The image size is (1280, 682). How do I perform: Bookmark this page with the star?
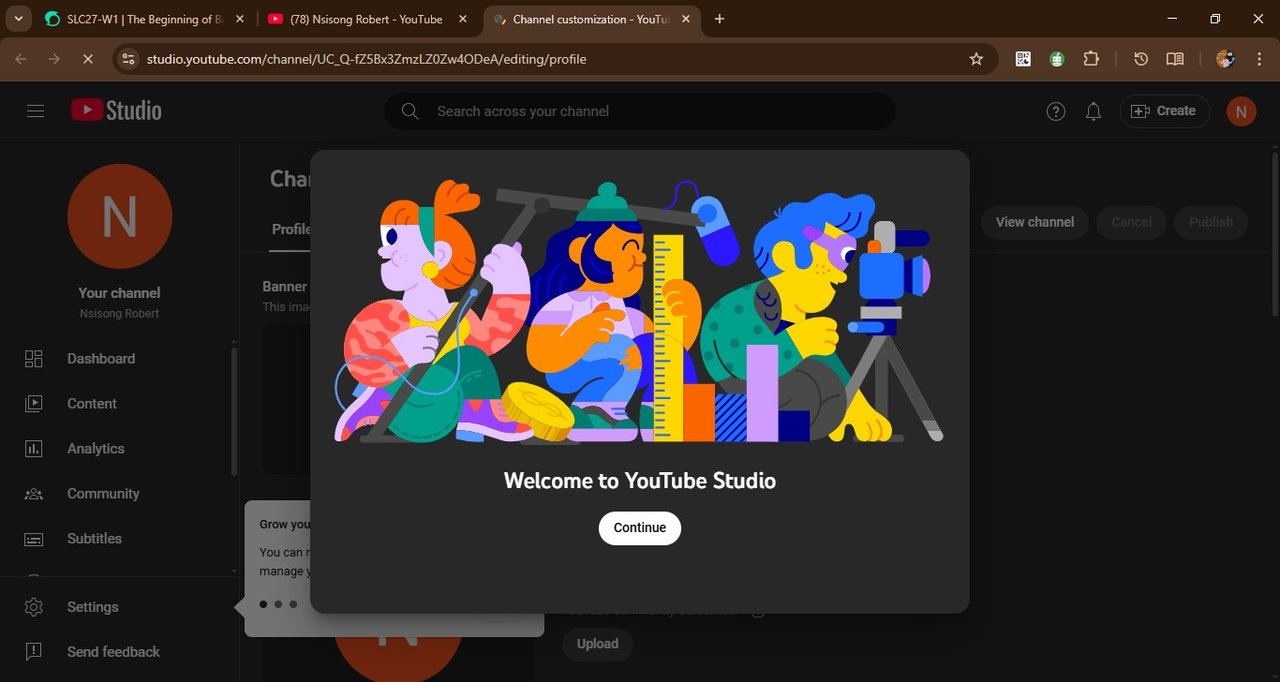tap(976, 59)
